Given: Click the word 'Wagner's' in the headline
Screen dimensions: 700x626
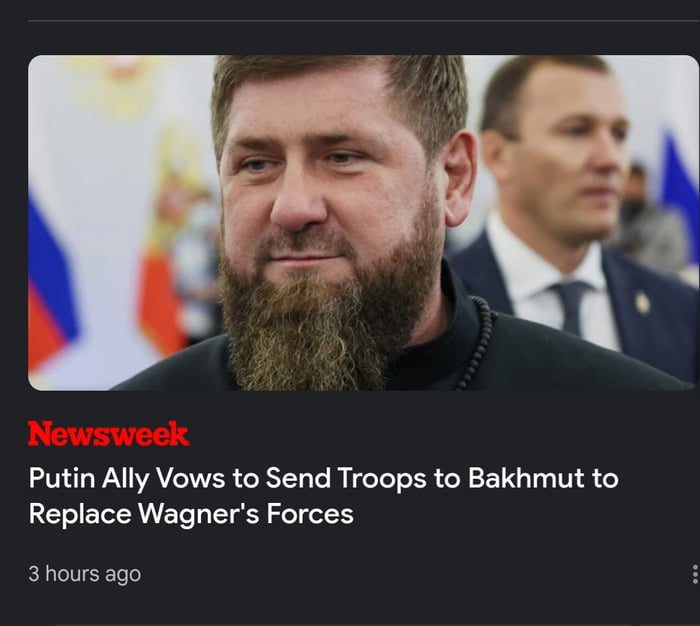Looking at the screenshot, I should (x=199, y=514).
